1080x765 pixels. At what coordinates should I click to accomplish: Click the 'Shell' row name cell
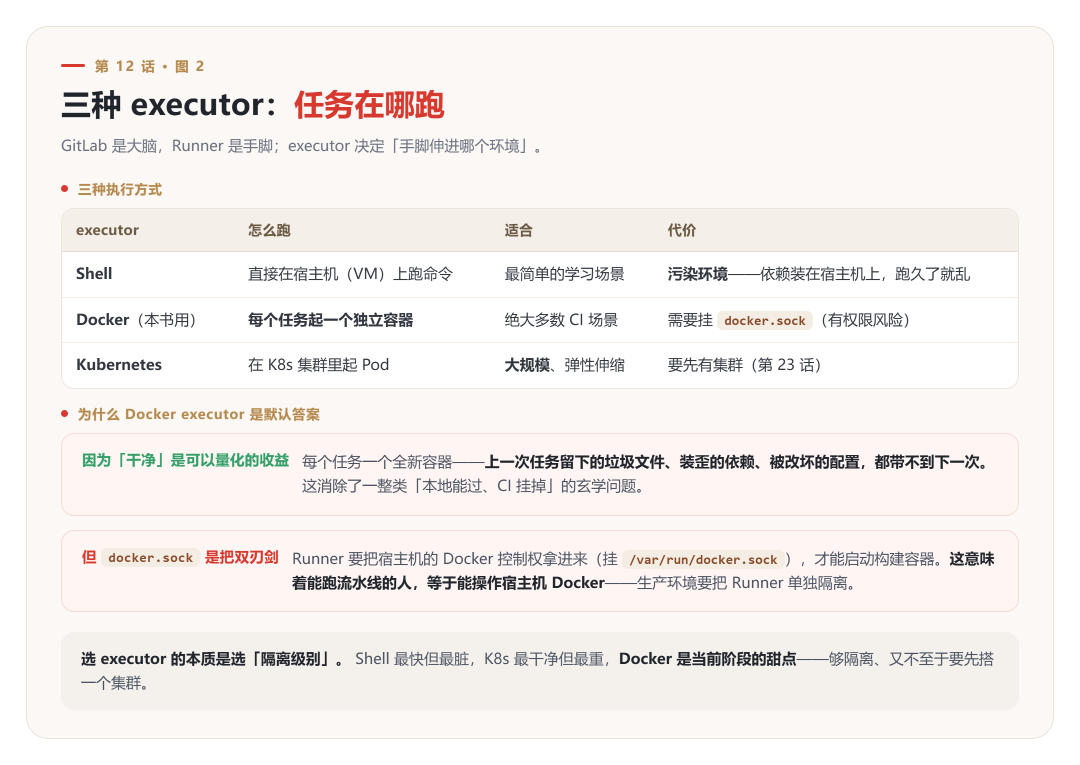click(x=94, y=274)
